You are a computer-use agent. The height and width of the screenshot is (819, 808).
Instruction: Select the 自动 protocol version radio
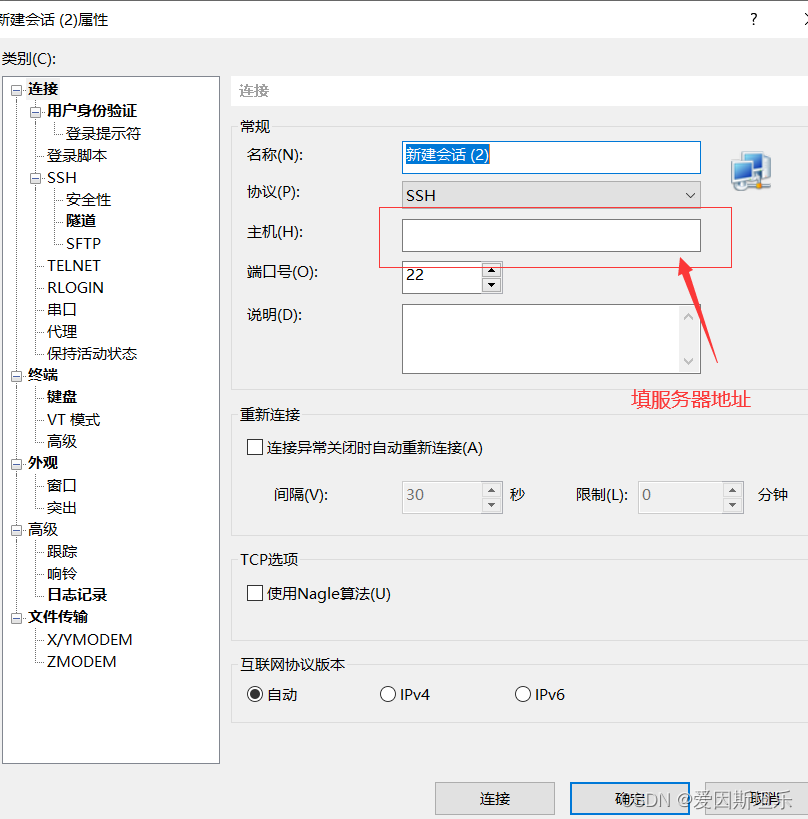(255, 694)
